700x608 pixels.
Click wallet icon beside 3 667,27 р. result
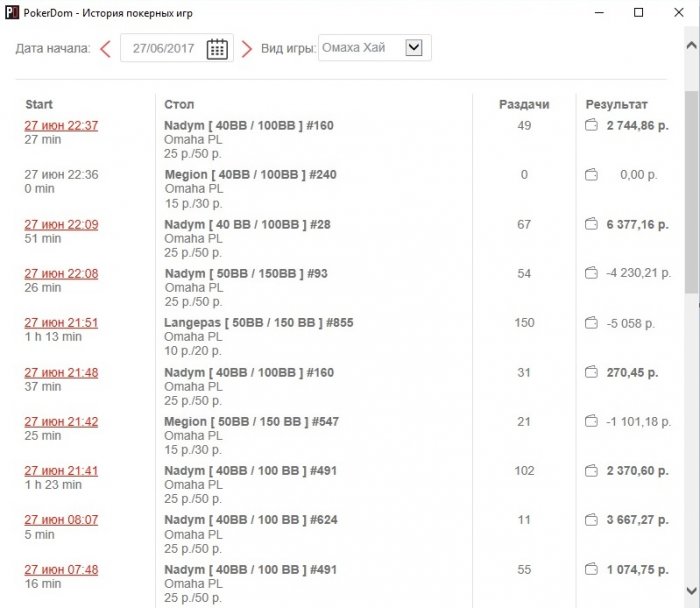(x=591, y=520)
